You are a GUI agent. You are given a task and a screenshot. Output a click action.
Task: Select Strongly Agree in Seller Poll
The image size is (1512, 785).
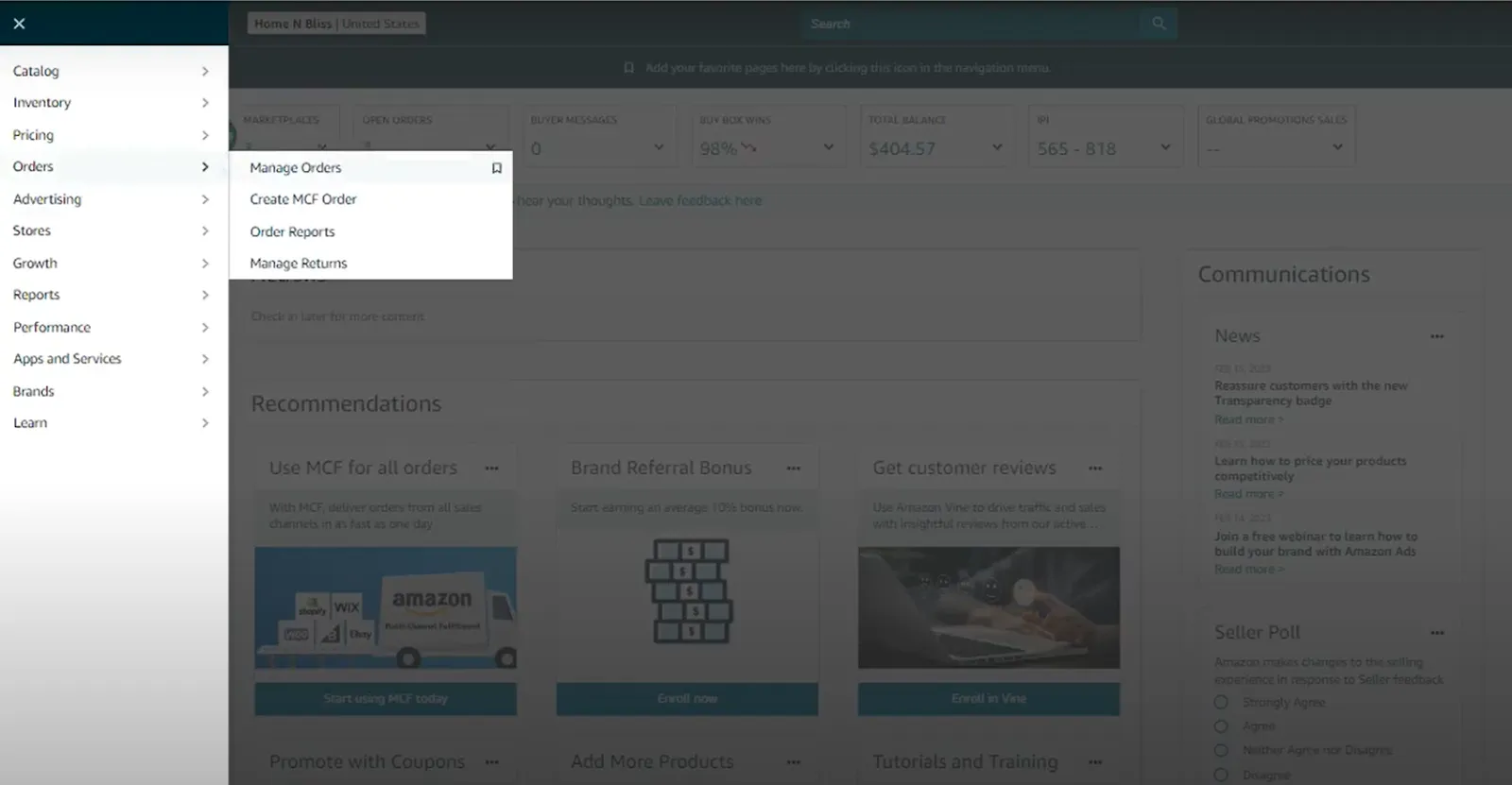(x=1221, y=703)
